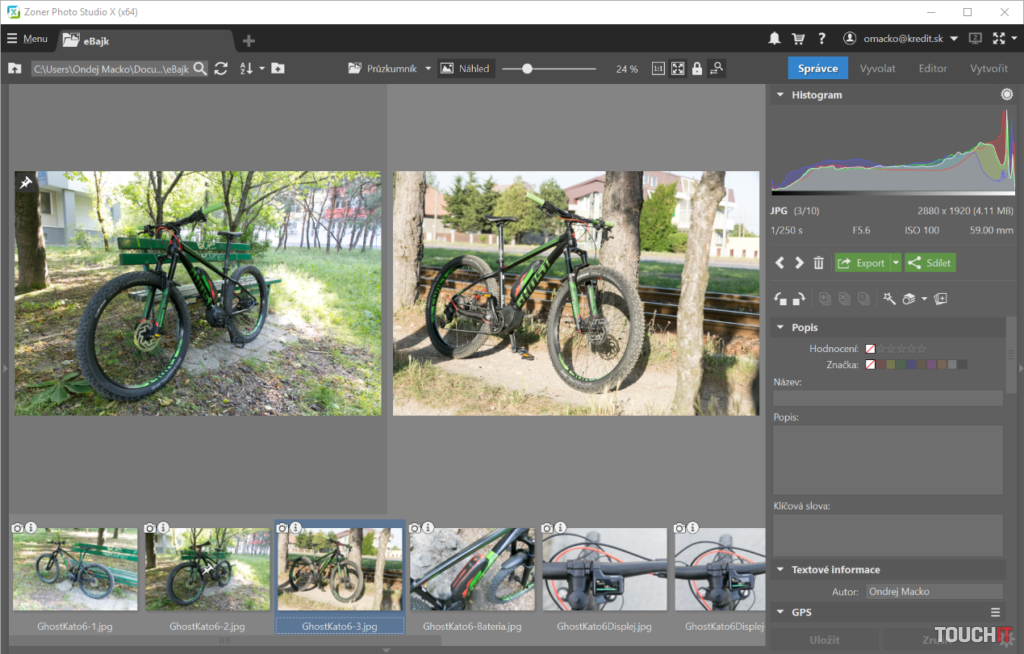The image size is (1024, 654).
Task: Click the zoom level slider handle
Action: coord(527,69)
